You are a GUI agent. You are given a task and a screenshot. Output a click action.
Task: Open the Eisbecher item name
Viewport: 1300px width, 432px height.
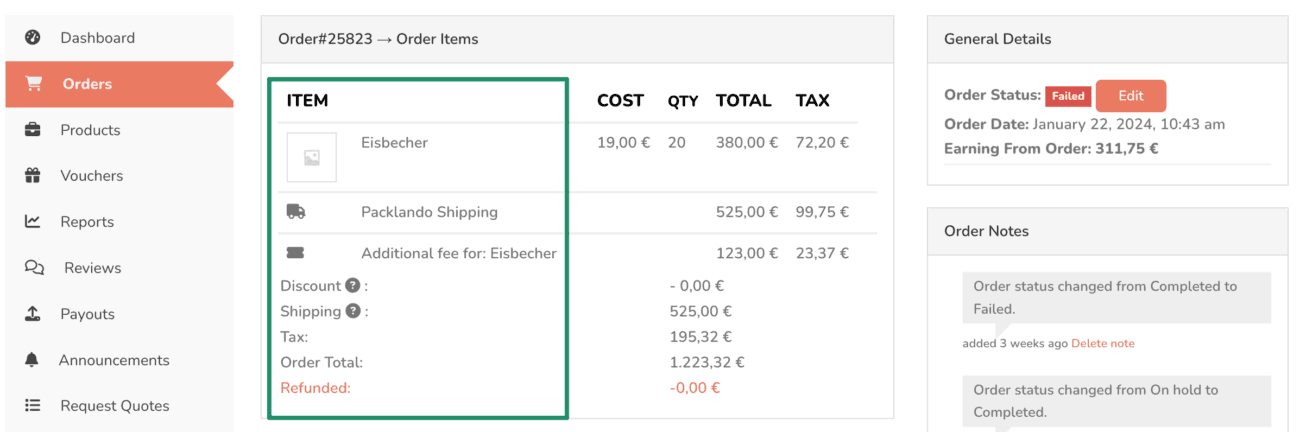(394, 143)
